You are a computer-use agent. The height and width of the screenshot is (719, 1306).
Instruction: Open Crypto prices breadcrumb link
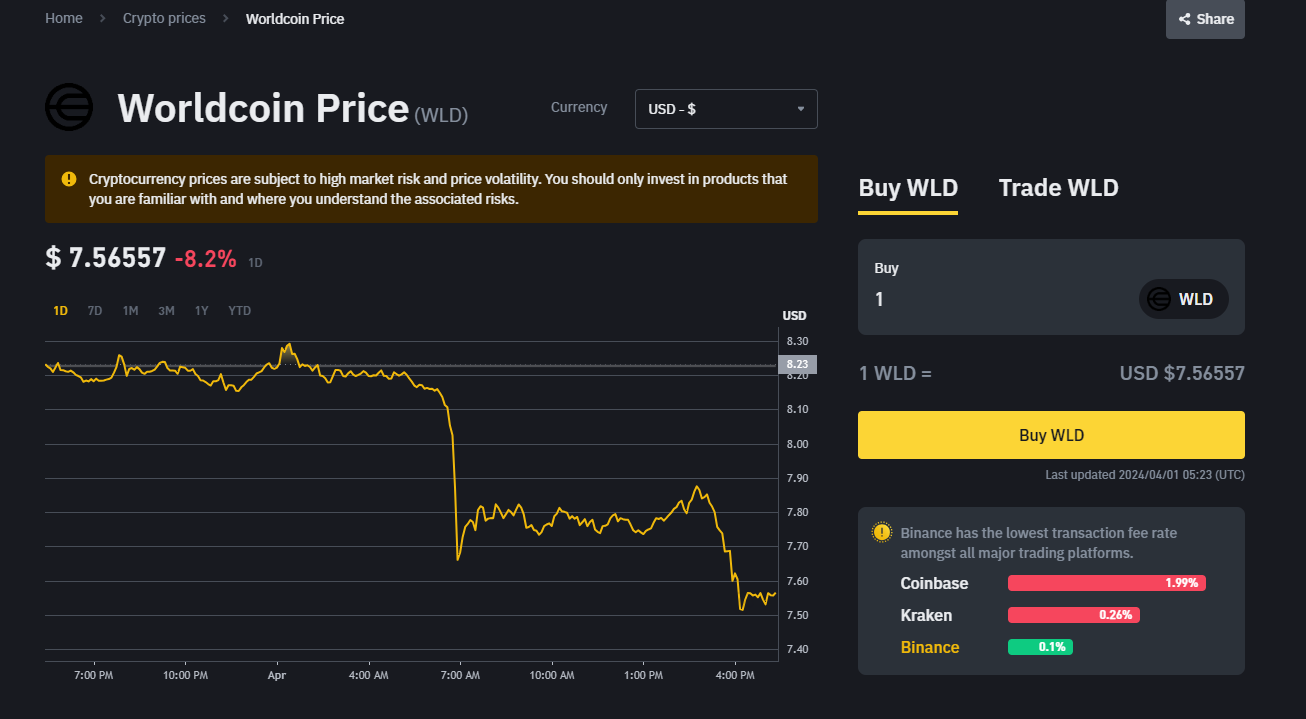point(164,18)
